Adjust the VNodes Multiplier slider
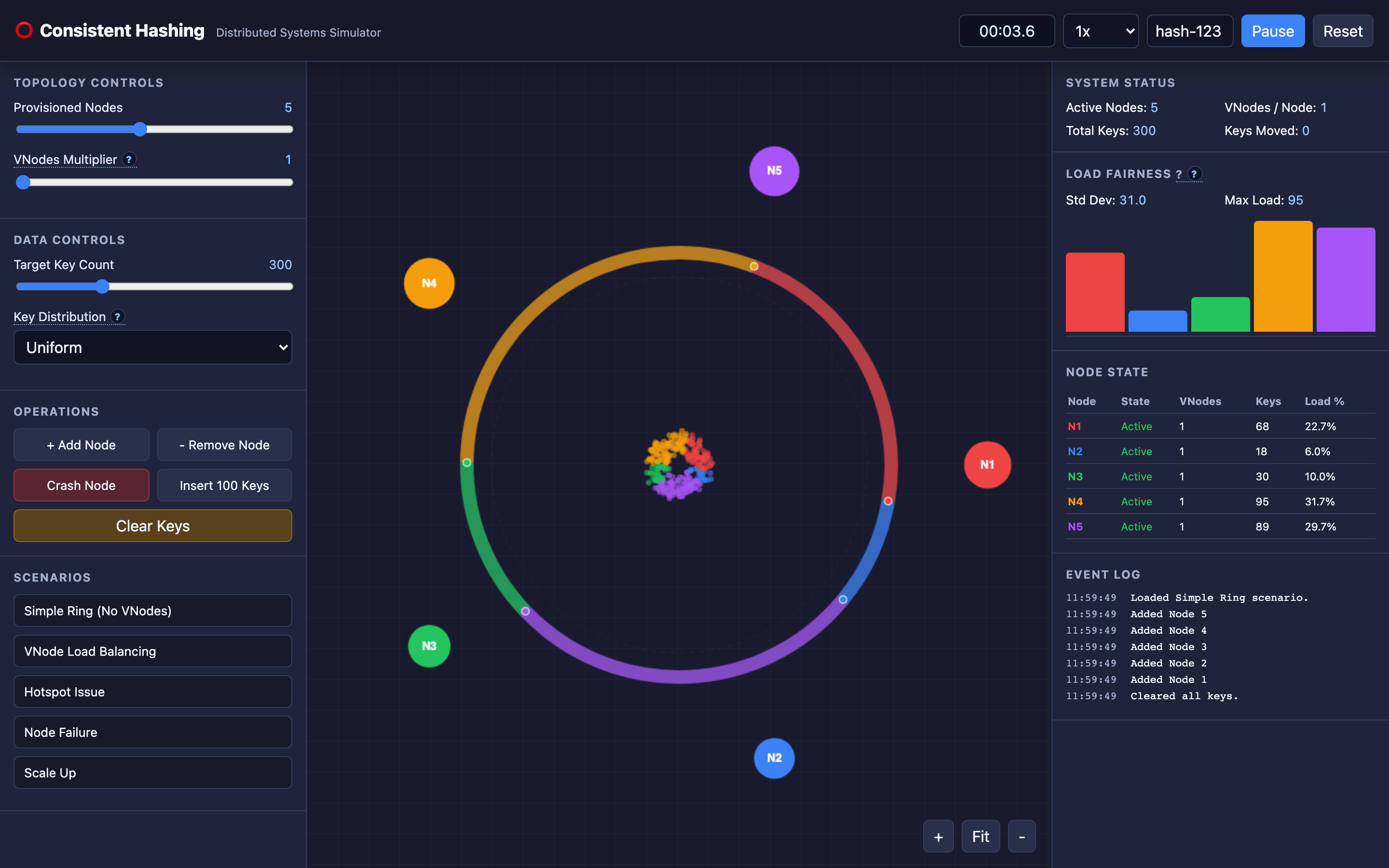Viewport: 1389px width, 868px height. point(154,182)
